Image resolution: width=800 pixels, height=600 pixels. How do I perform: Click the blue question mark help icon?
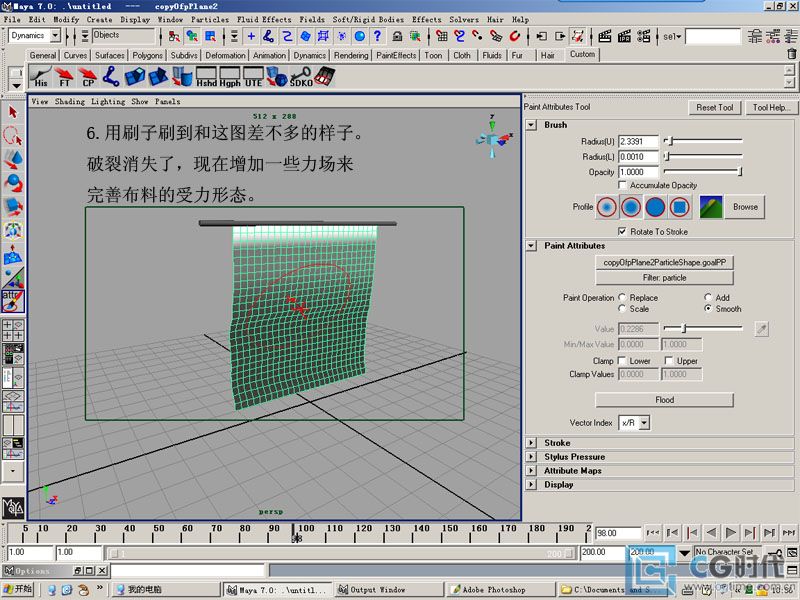(377, 36)
